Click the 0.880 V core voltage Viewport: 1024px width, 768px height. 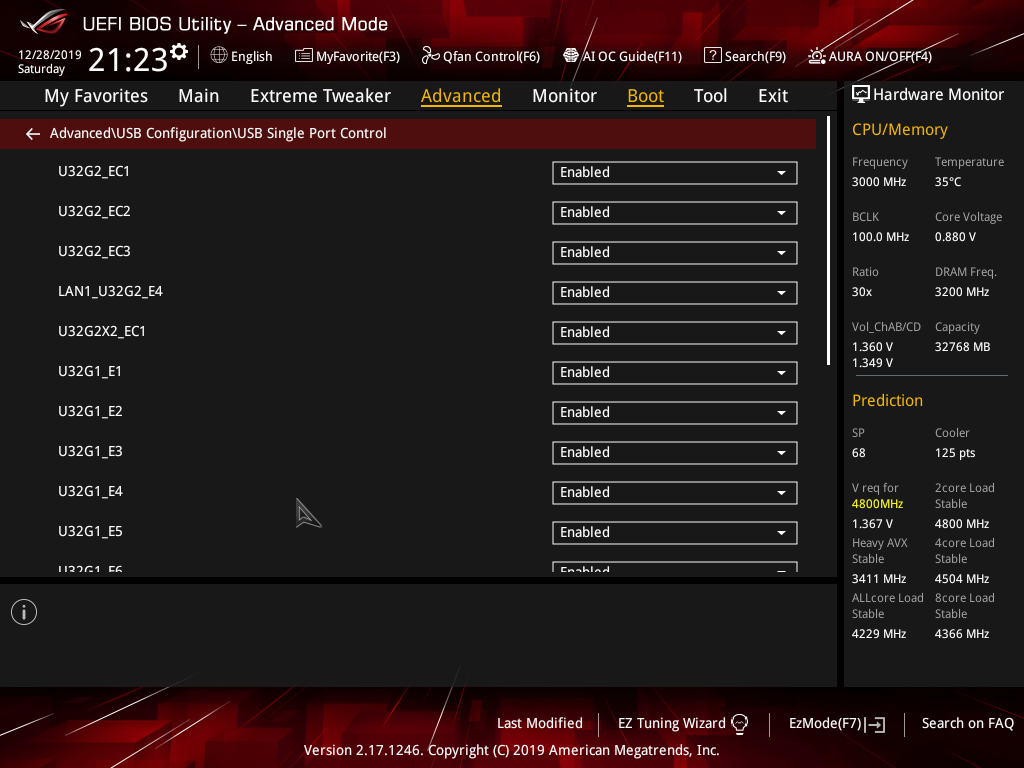[x=955, y=237]
